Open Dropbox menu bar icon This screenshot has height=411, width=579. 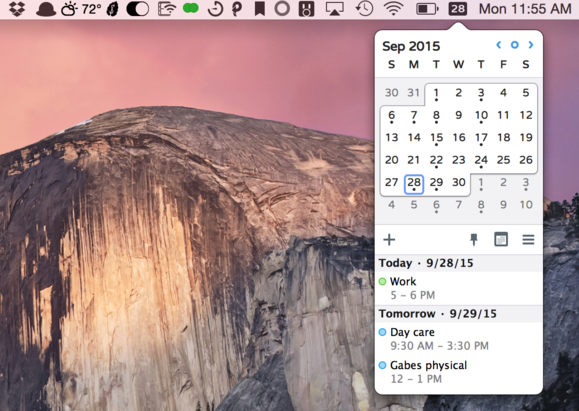click(17, 9)
